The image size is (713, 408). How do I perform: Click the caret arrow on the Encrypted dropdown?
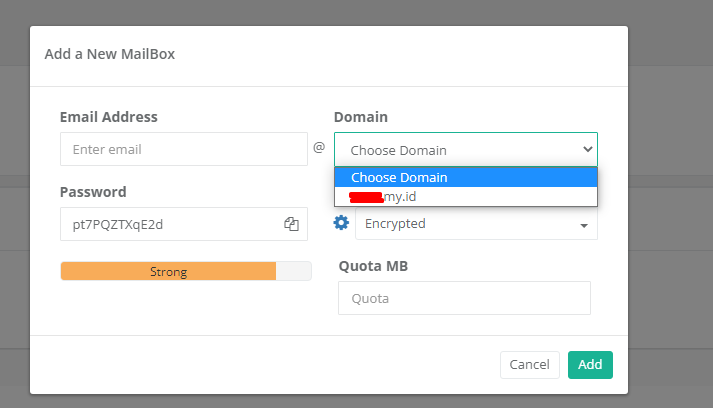pos(583,225)
